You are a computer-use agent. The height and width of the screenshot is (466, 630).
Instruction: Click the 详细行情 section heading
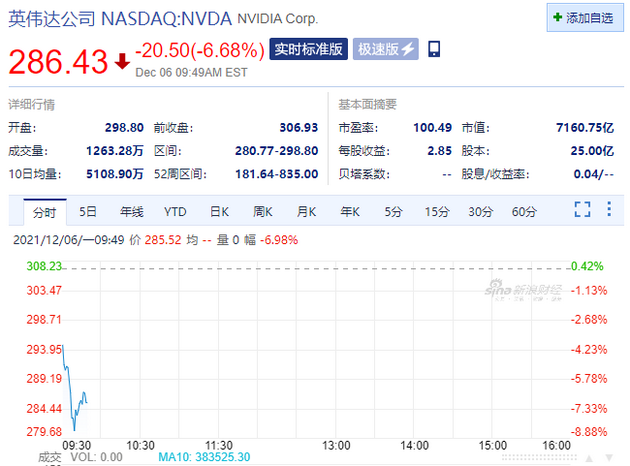(x=32, y=104)
